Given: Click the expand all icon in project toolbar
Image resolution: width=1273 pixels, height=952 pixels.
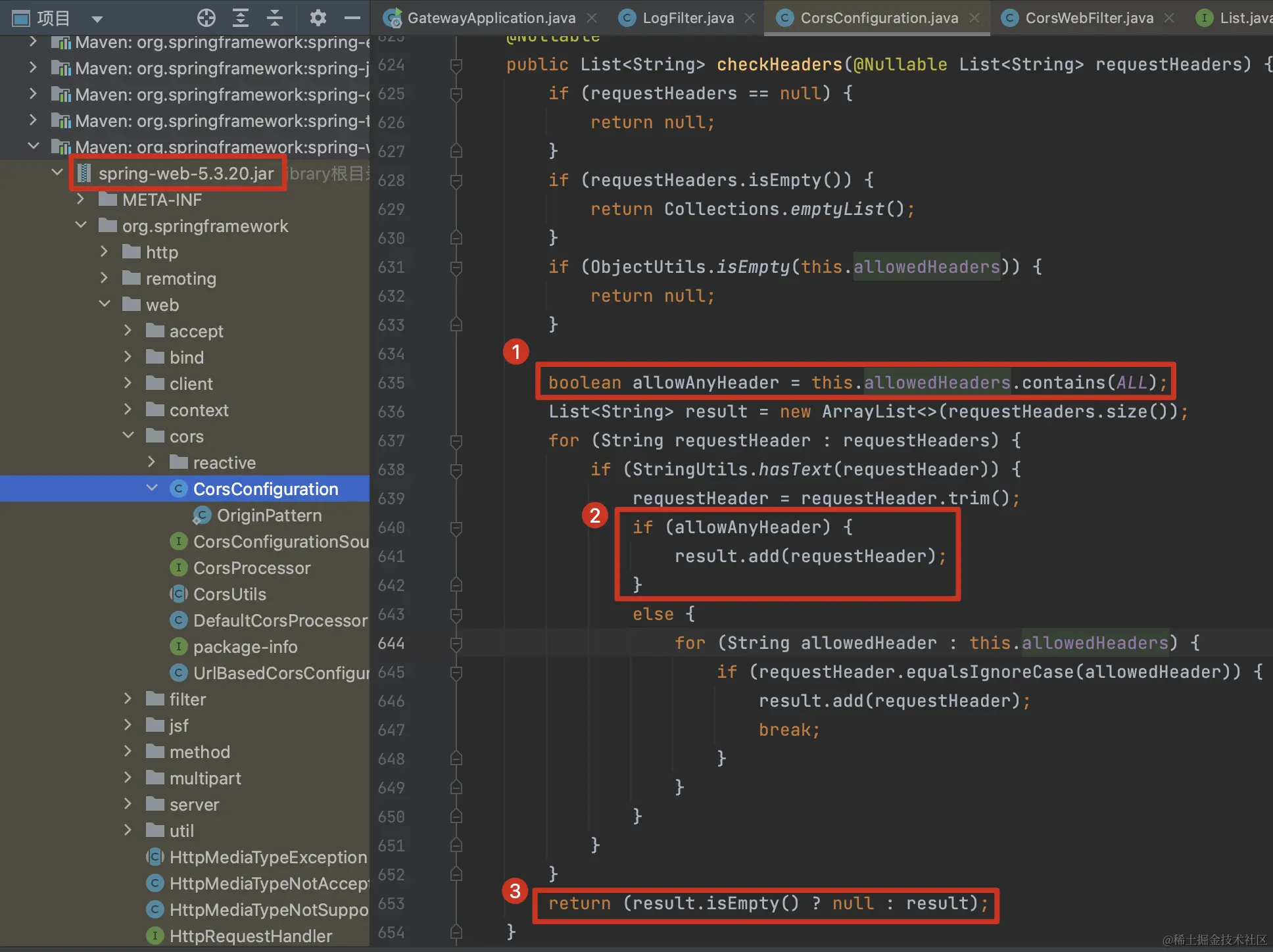Looking at the screenshot, I should (241, 18).
